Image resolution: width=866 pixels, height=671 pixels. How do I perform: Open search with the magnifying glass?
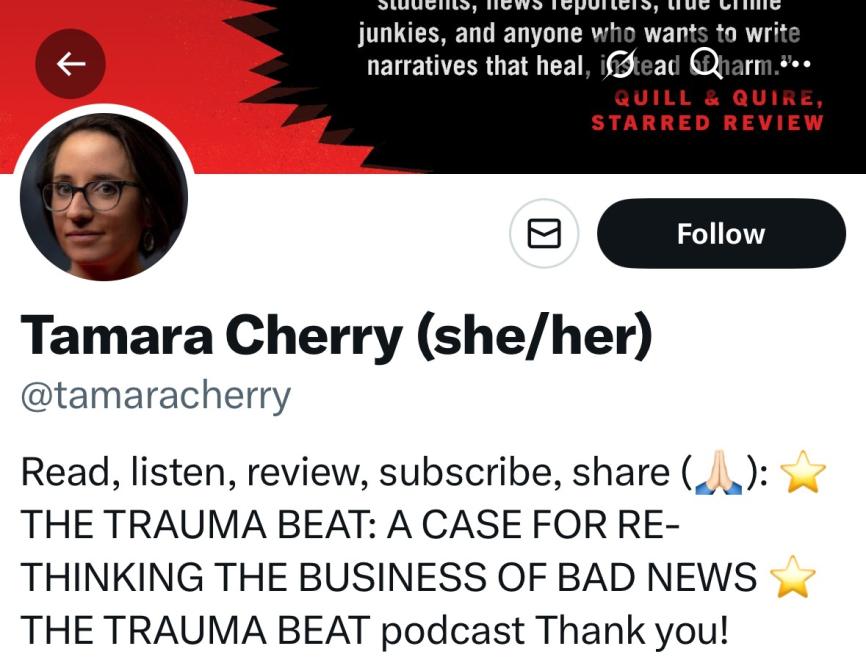pos(706,62)
